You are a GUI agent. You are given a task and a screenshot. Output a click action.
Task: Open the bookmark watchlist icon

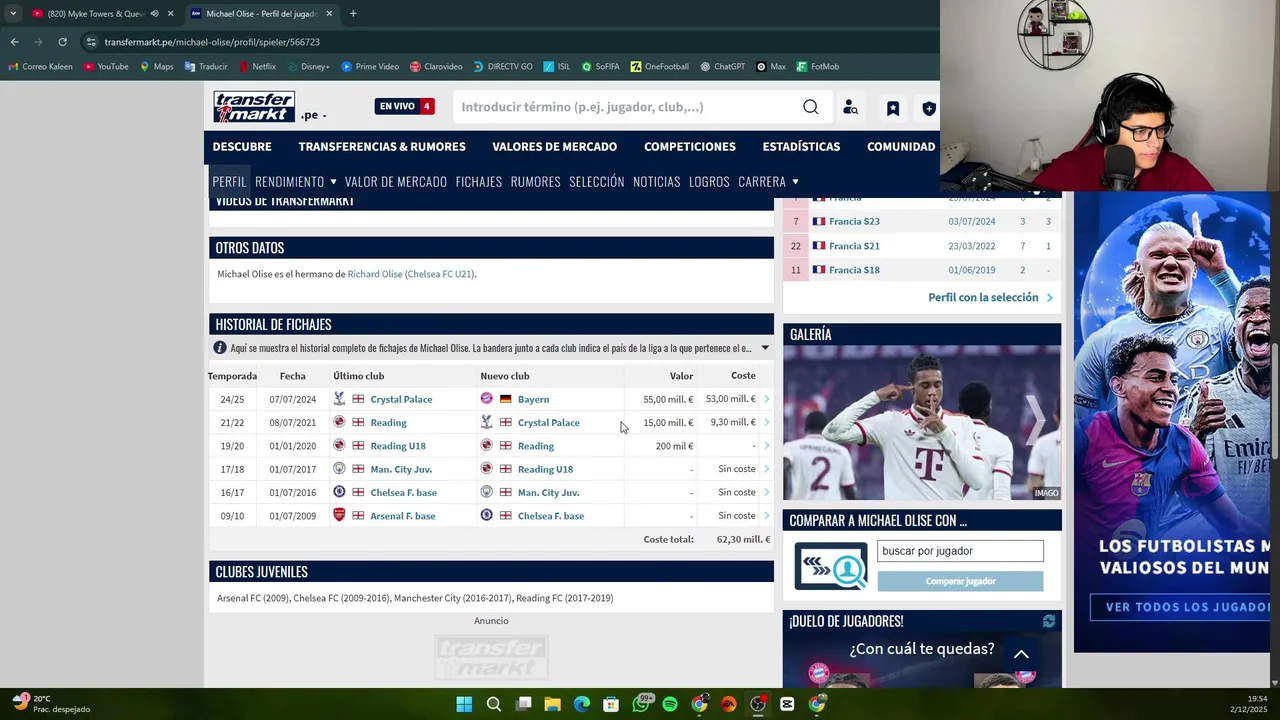pos(893,108)
